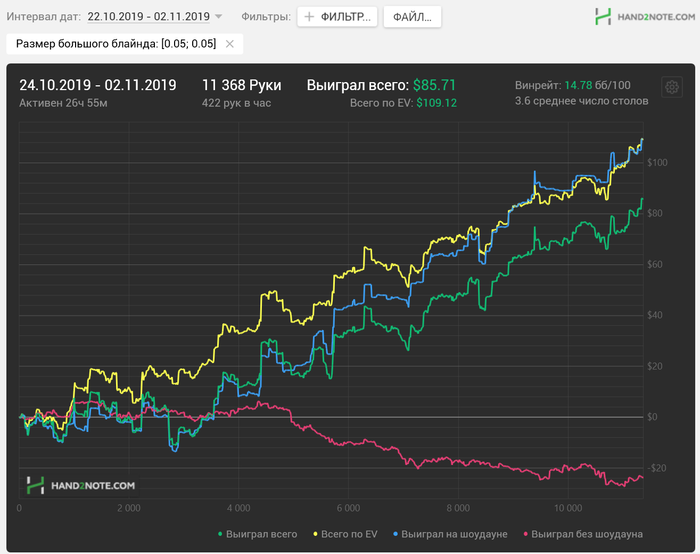Click the -$20 y-axis label

[x=656, y=468]
